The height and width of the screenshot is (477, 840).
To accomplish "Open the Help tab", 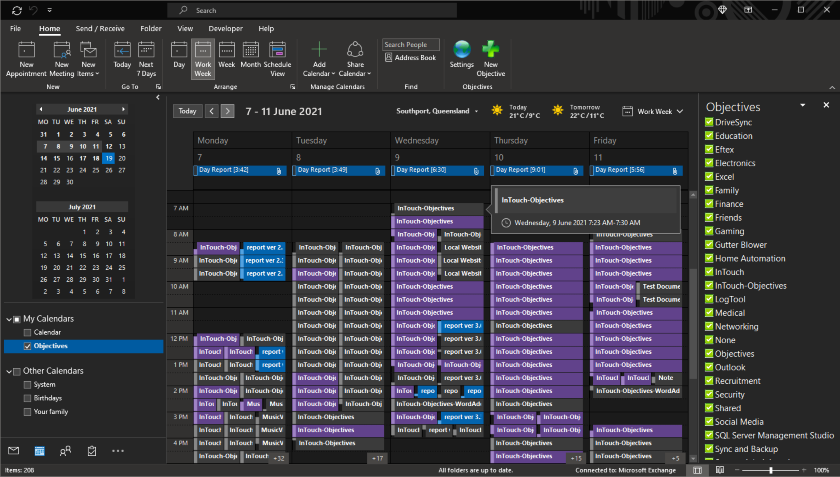I will (266, 28).
